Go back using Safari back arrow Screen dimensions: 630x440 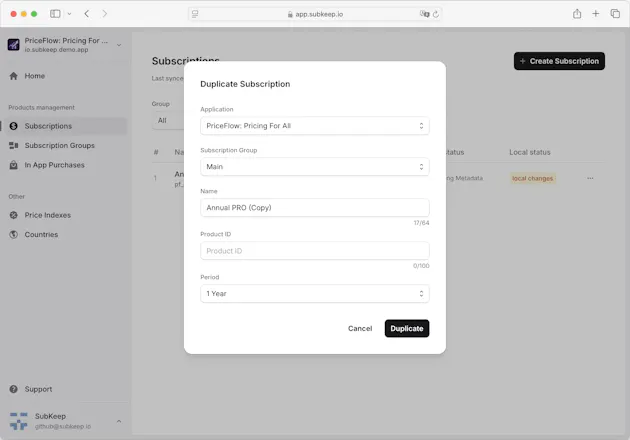(86, 14)
